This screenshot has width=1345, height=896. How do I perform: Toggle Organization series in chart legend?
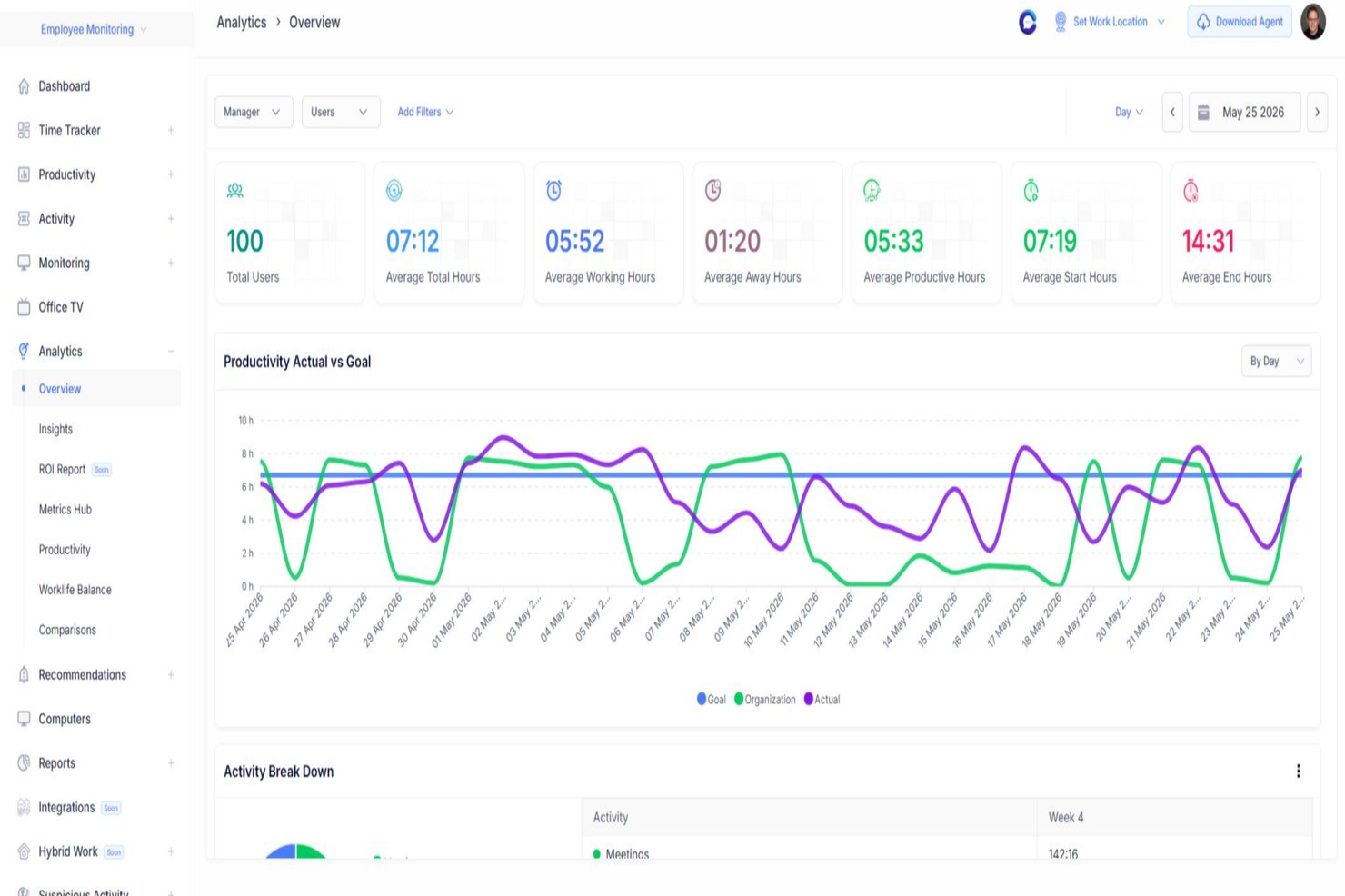(765, 699)
